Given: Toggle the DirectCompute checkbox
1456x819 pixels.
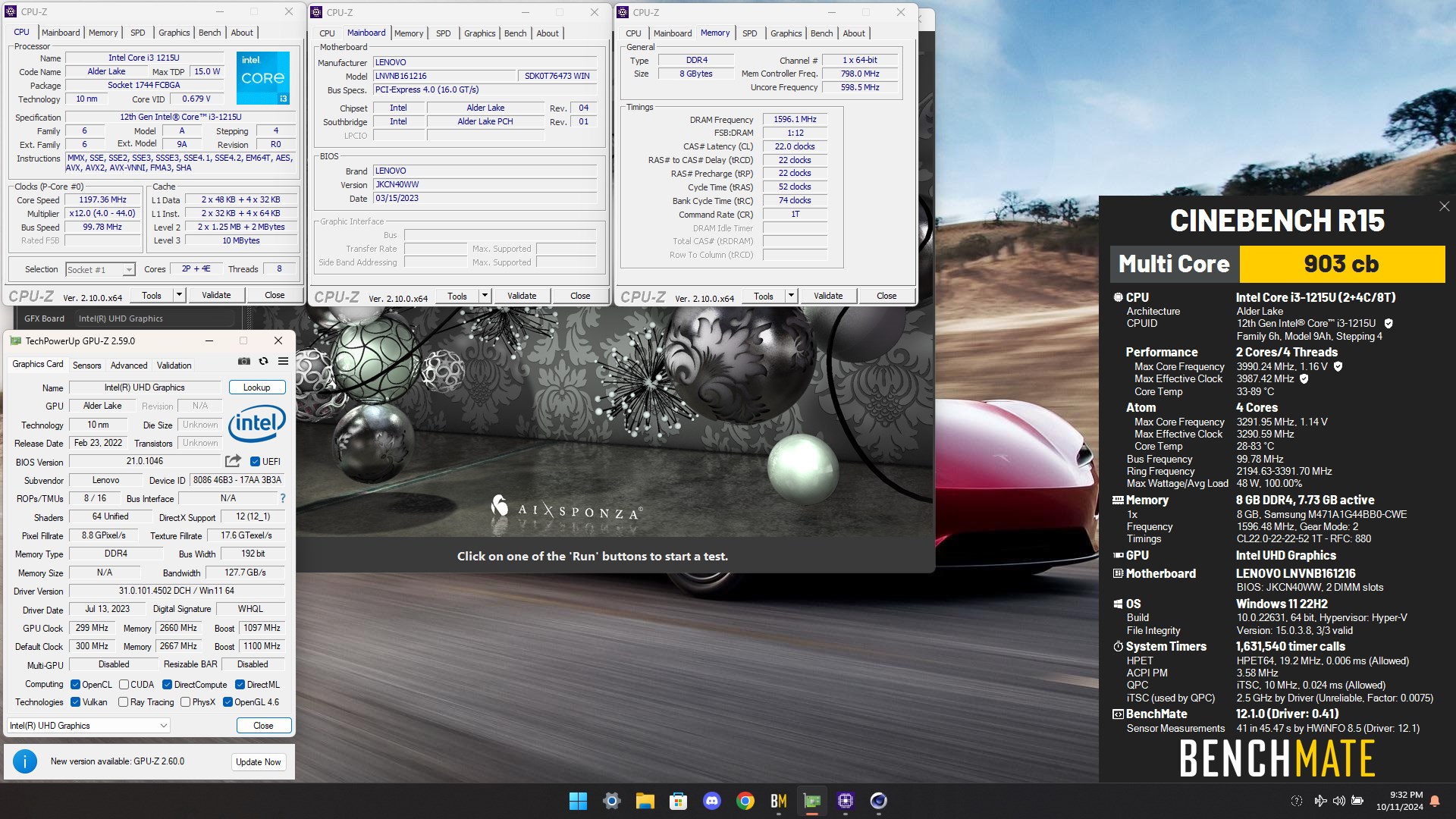Looking at the screenshot, I should coord(167,685).
